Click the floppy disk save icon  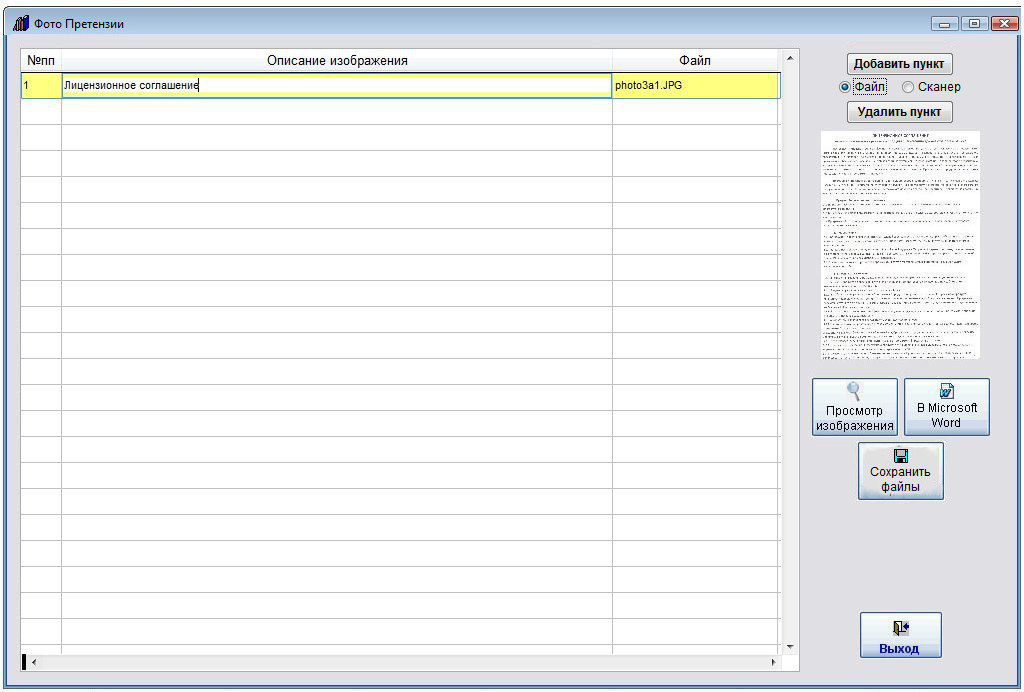click(x=901, y=455)
